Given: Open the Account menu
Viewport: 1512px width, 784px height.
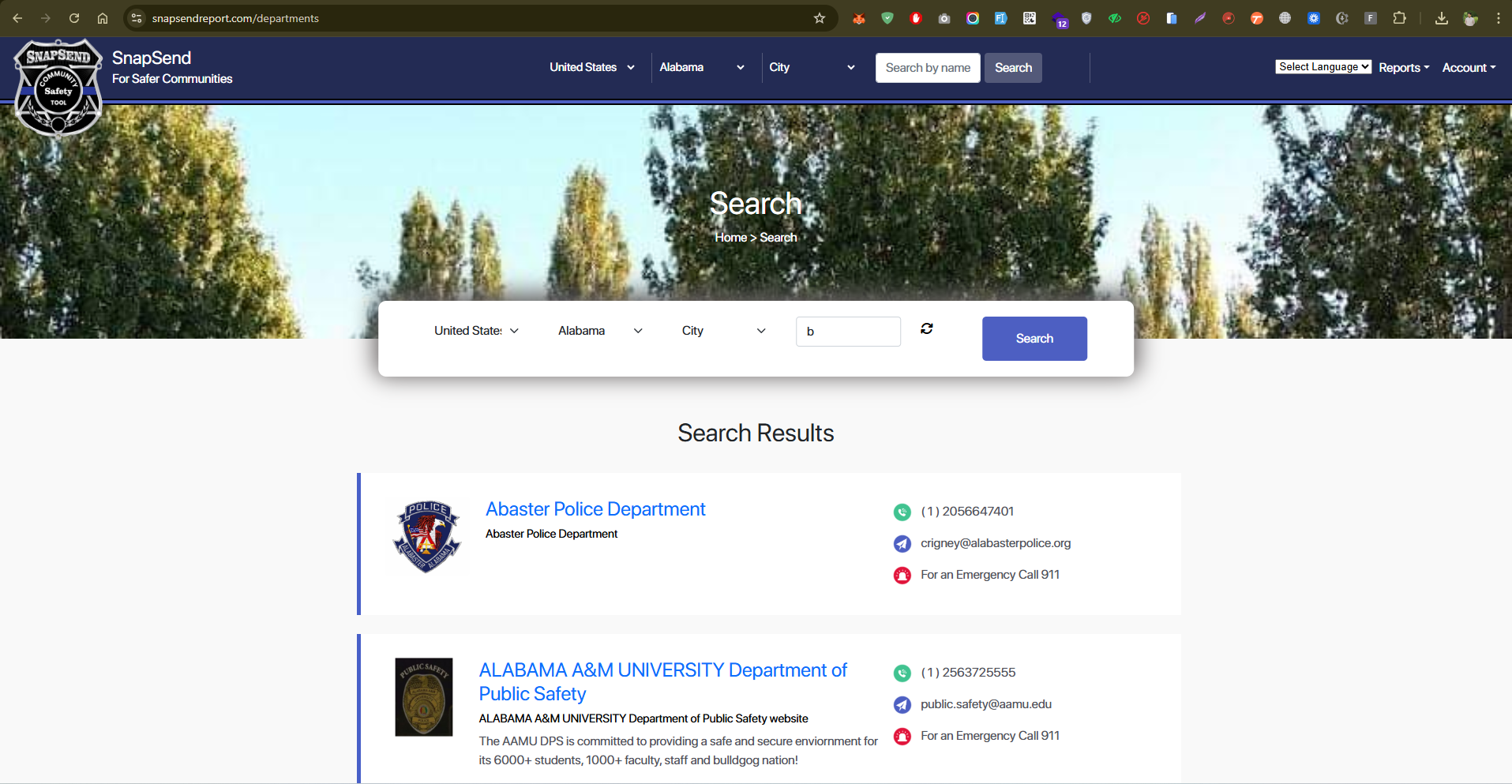Looking at the screenshot, I should click(1468, 68).
